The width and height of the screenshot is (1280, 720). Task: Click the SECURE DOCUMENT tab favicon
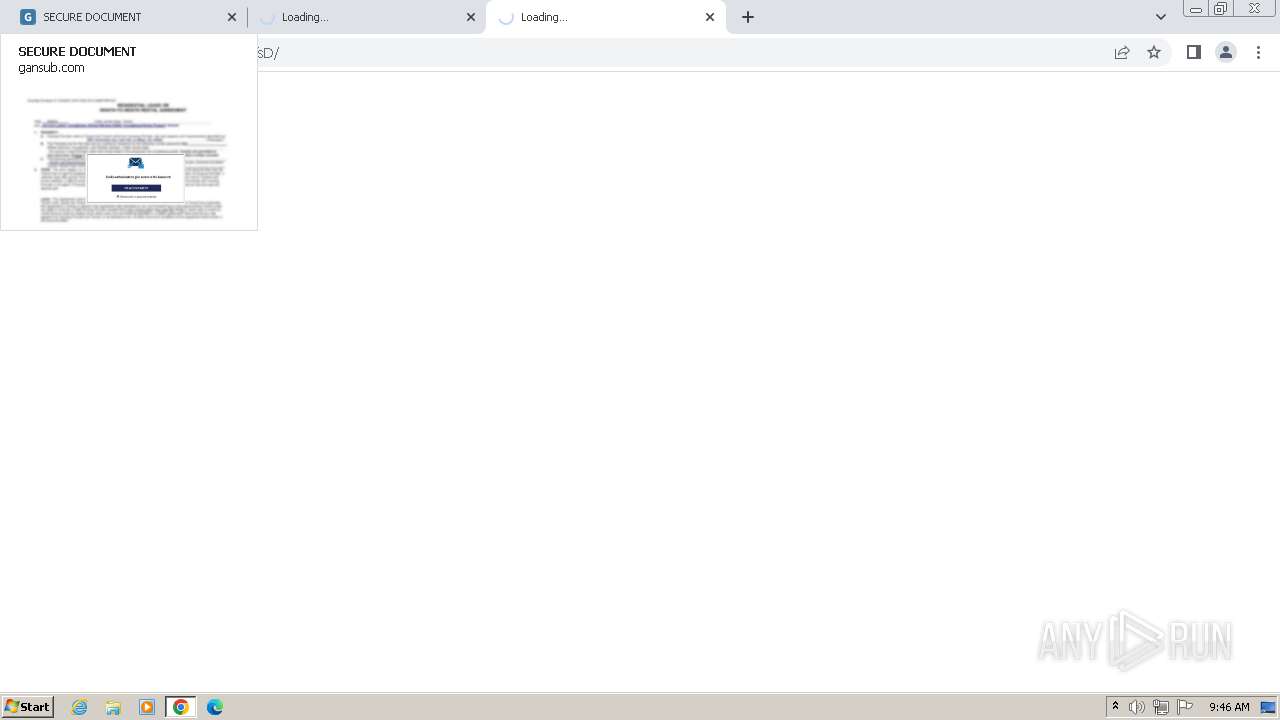point(28,17)
